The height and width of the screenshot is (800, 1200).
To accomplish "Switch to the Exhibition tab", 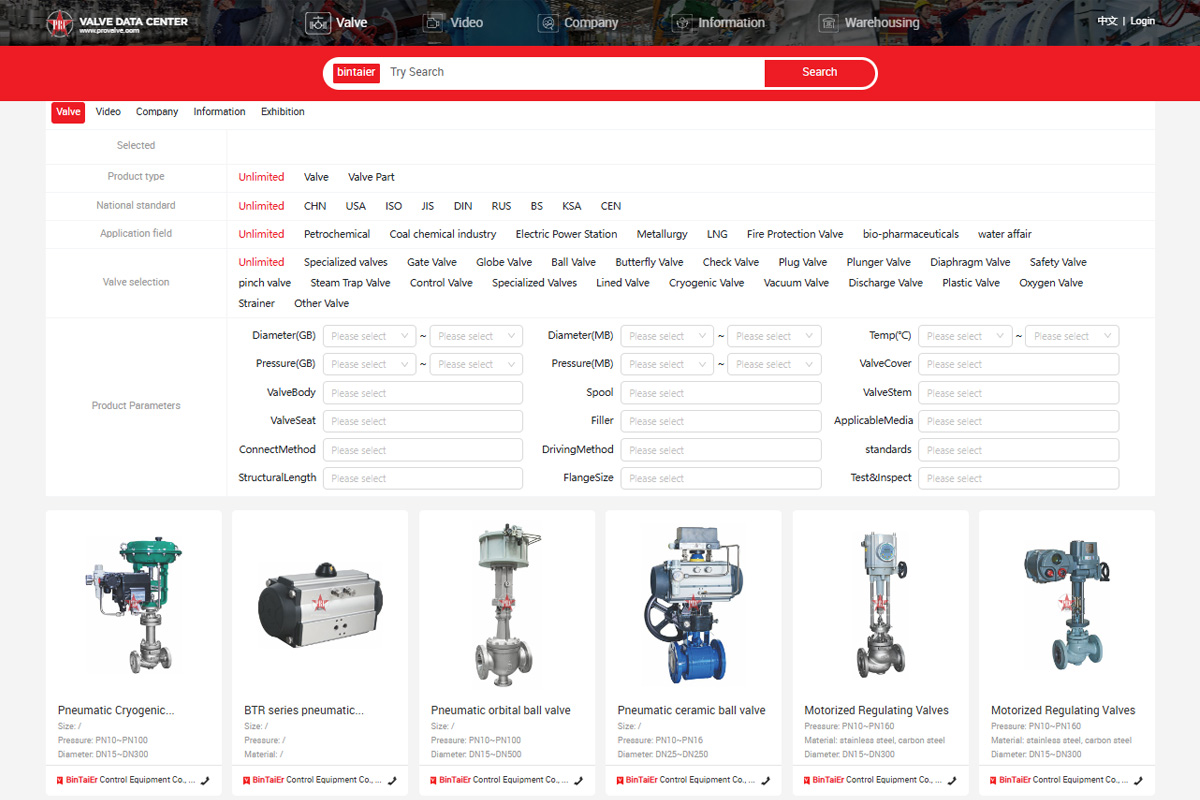I will (x=283, y=112).
